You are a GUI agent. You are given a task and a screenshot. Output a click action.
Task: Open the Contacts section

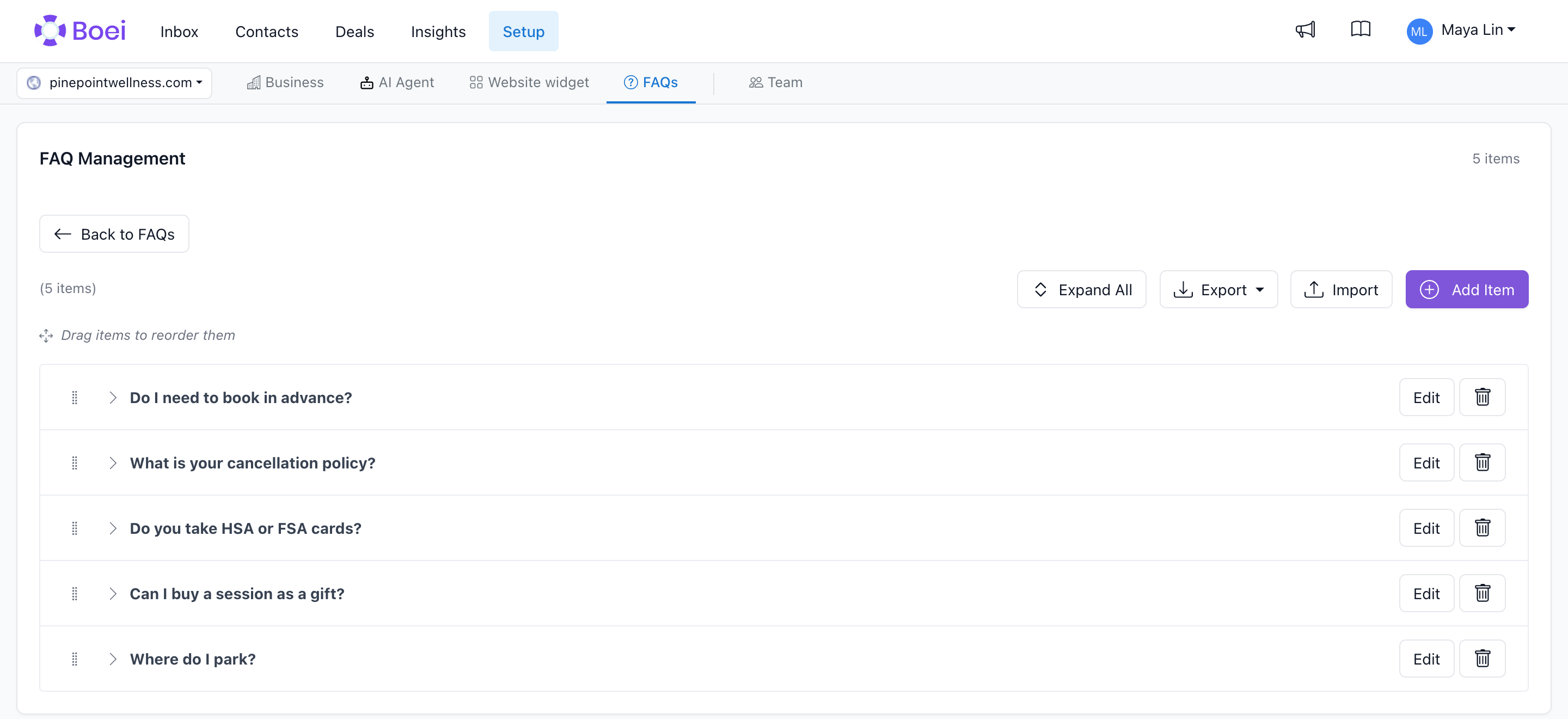pyautogui.click(x=267, y=32)
